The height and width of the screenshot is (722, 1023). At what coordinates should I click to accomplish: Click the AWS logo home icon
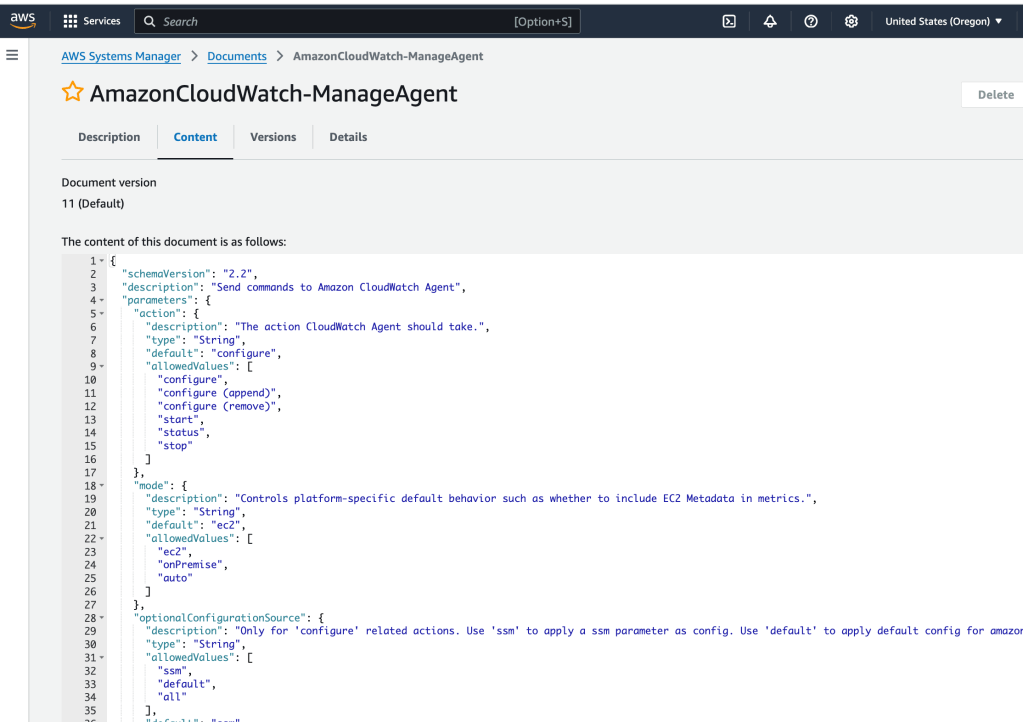tap(23, 20)
